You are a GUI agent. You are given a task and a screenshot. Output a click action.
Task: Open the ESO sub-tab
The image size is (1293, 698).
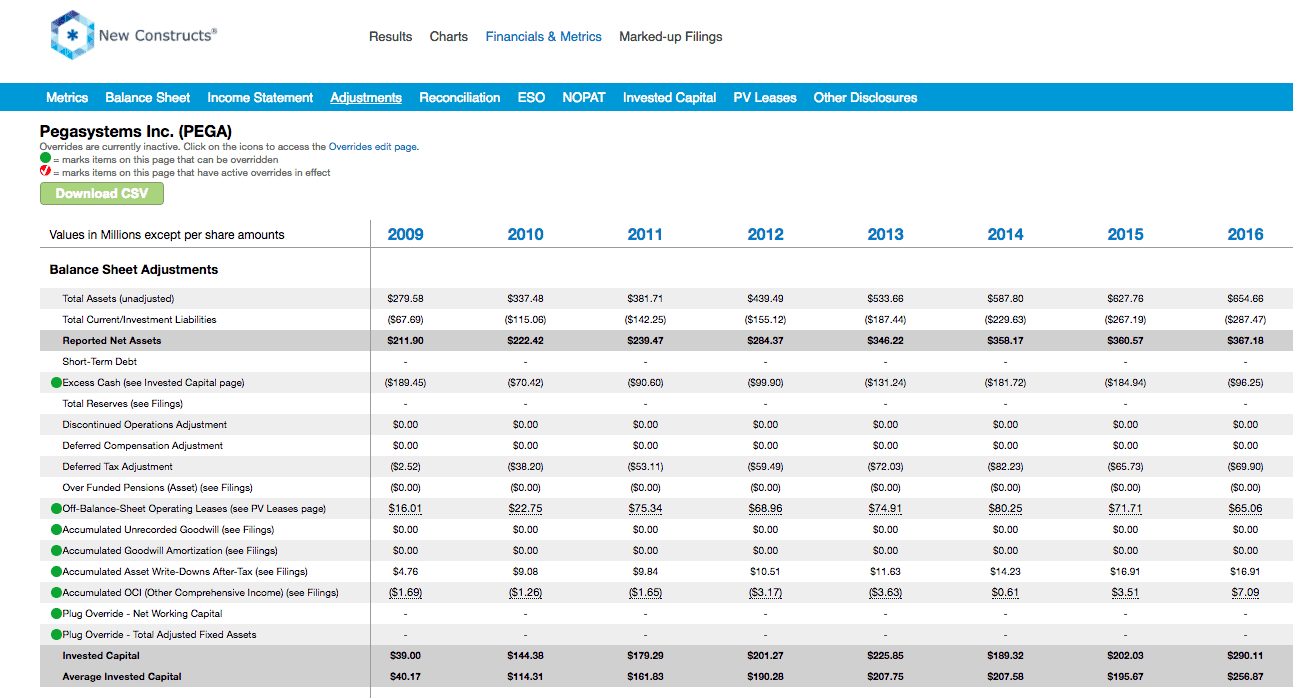(532, 97)
